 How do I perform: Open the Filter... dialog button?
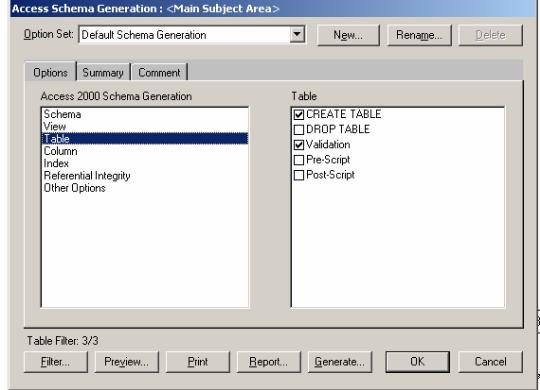(x=56, y=362)
